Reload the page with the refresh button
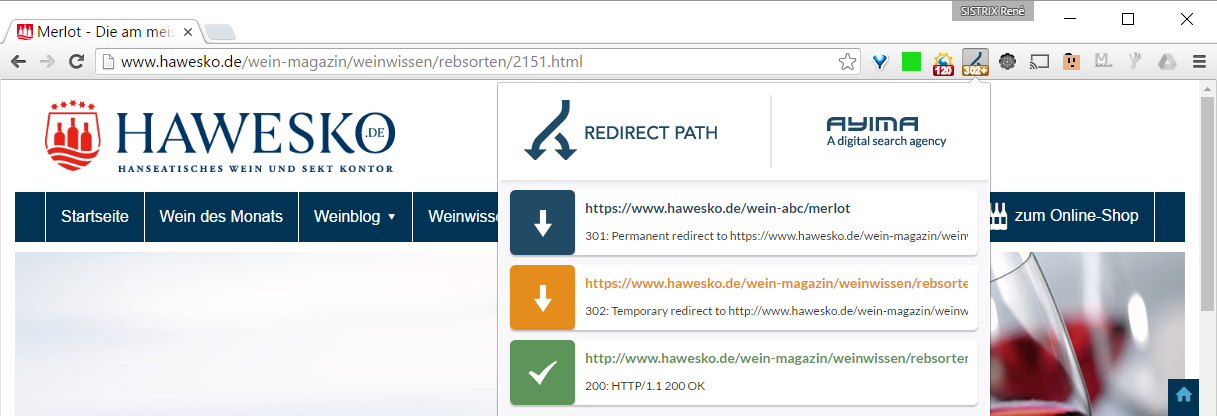 75,62
